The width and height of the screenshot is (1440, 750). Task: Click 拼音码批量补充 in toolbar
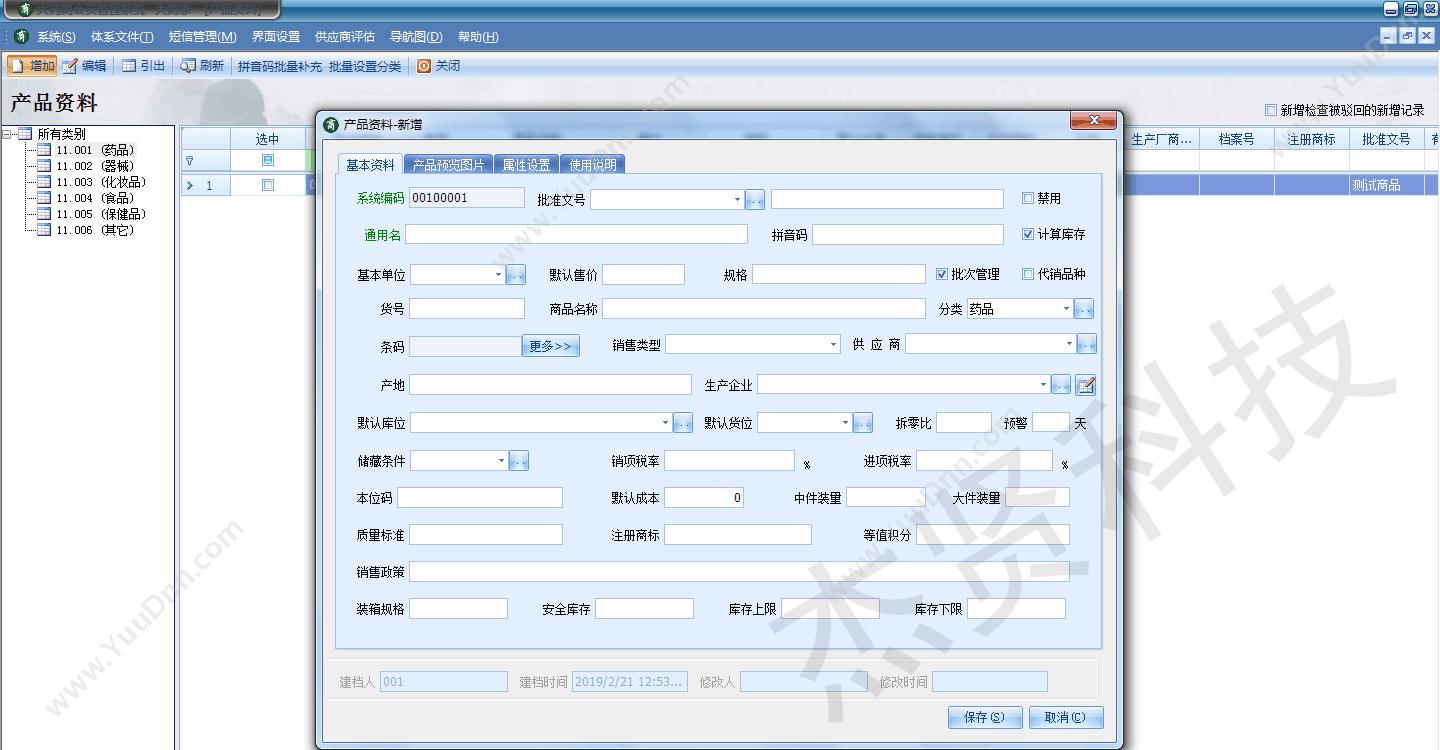[x=280, y=66]
